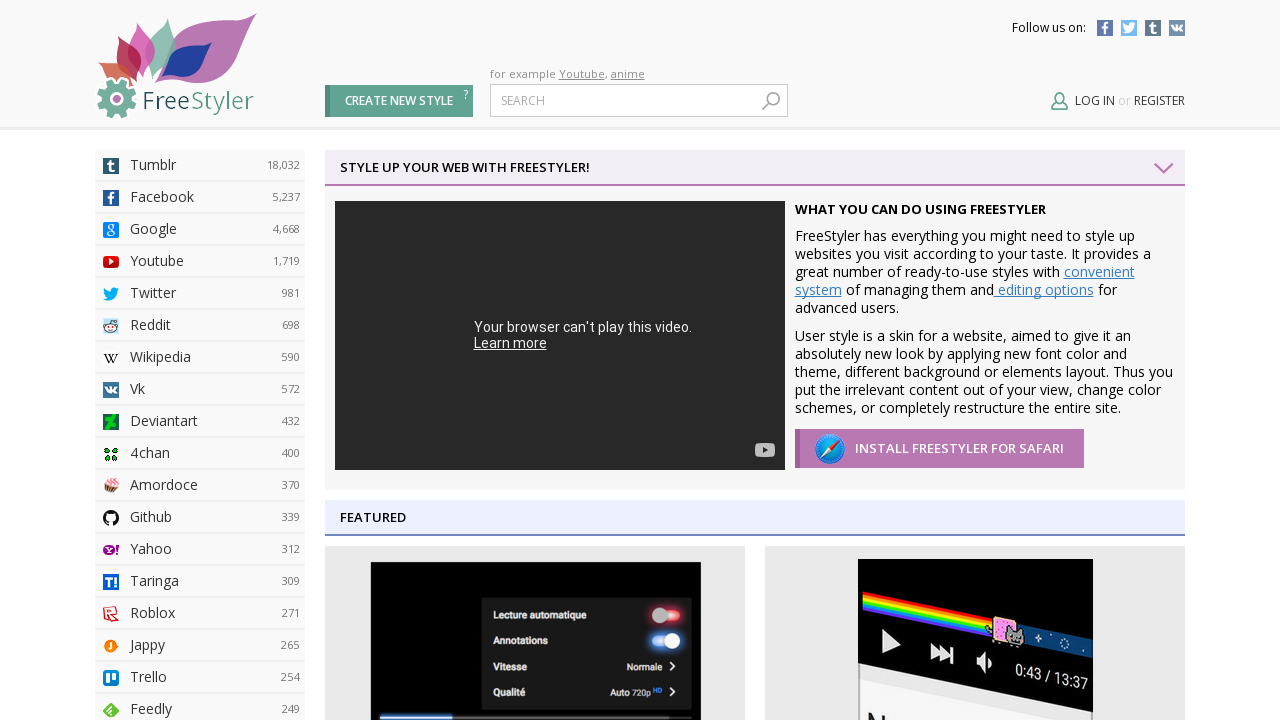Click the 265 count next to Jappy
This screenshot has width=1280, height=720.
tap(290, 645)
